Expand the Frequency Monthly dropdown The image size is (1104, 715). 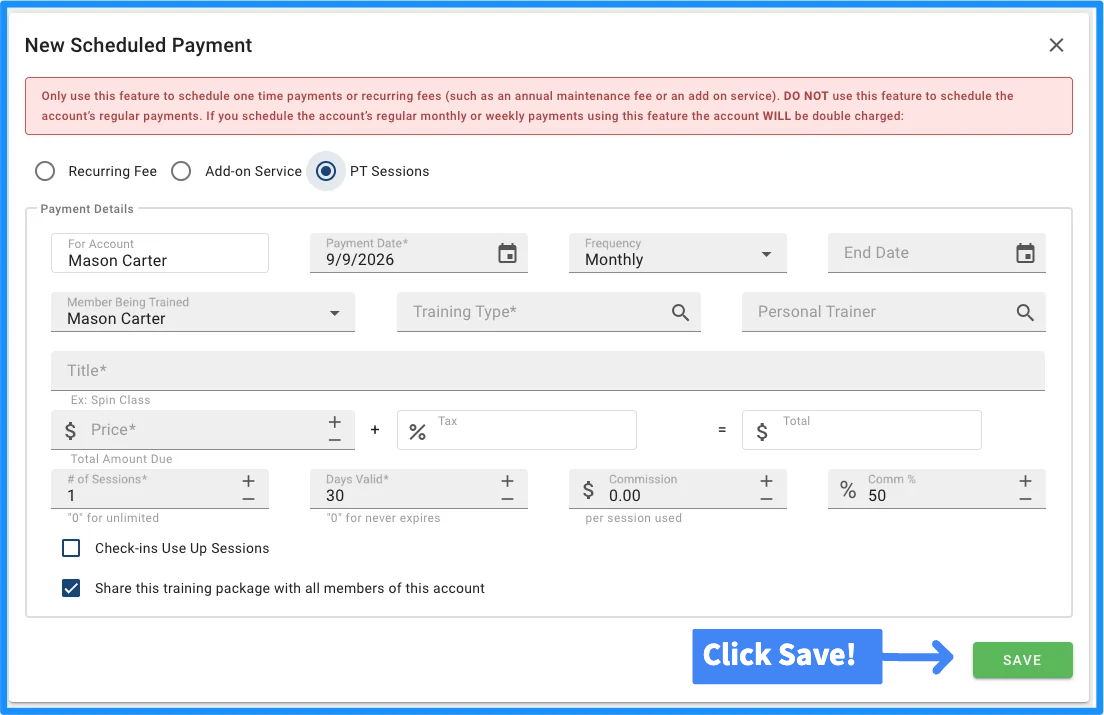[677, 253]
